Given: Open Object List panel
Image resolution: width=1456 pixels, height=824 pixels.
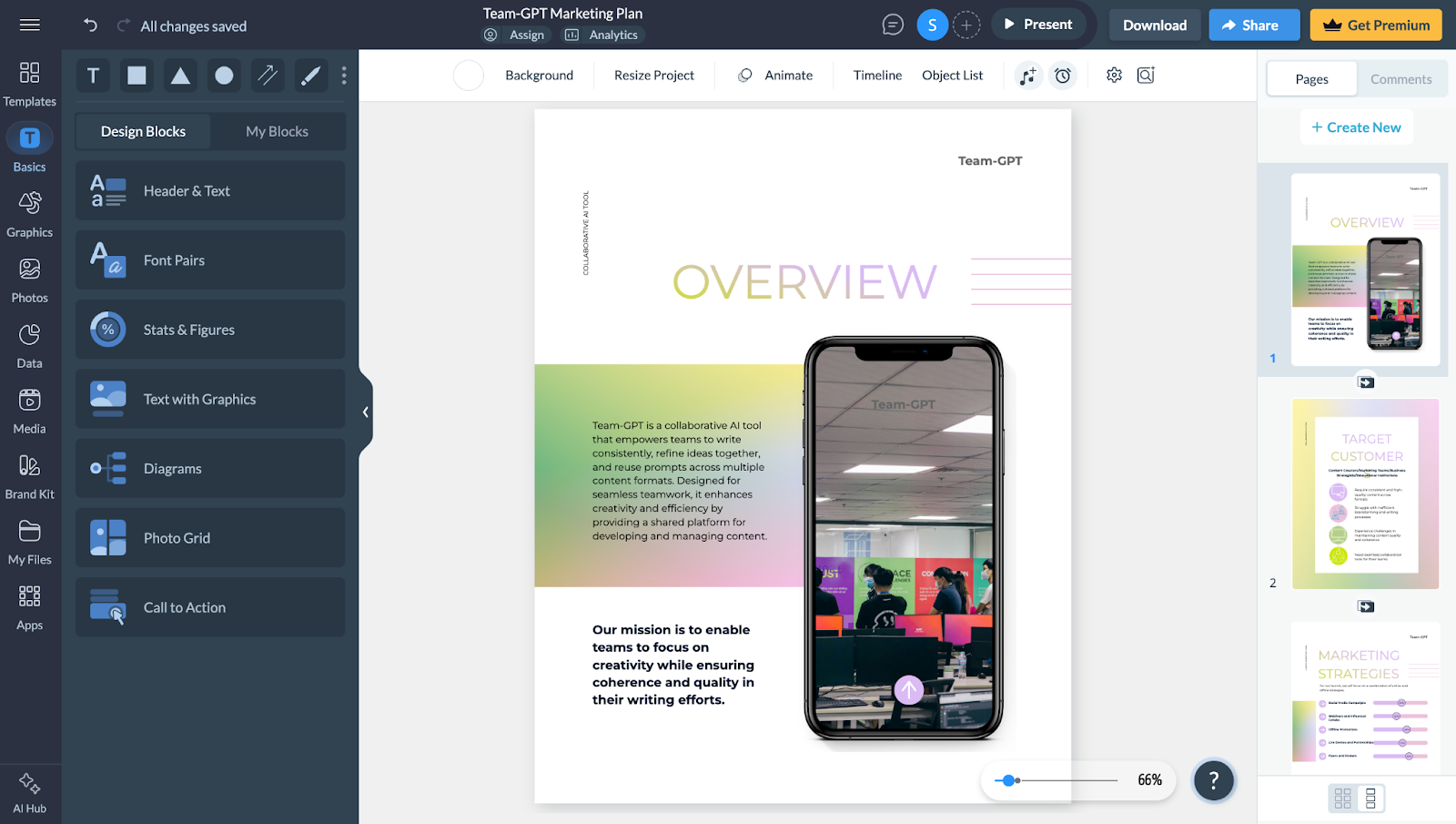Looking at the screenshot, I should (x=952, y=75).
